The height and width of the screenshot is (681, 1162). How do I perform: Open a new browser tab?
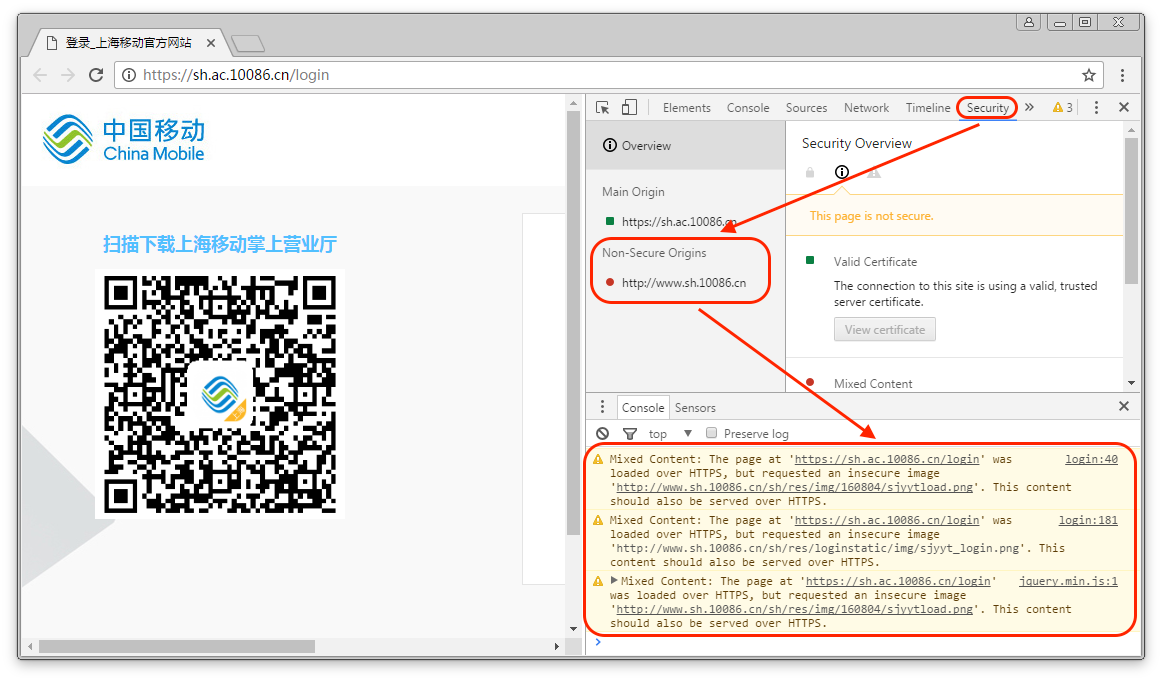point(248,44)
